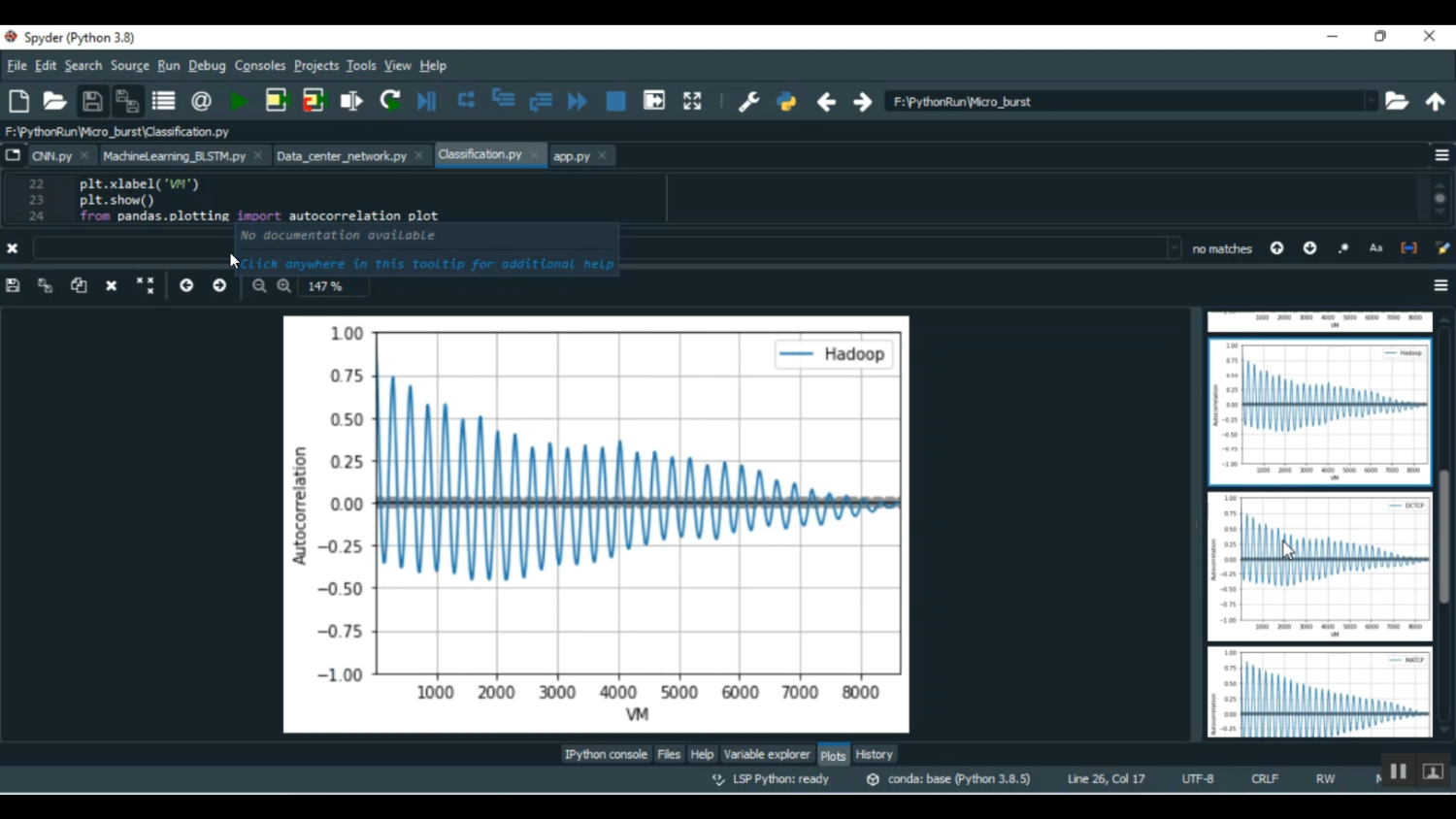1456x819 pixels.
Task: Remove all plots in the Plots toolbar
Action: click(x=145, y=286)
